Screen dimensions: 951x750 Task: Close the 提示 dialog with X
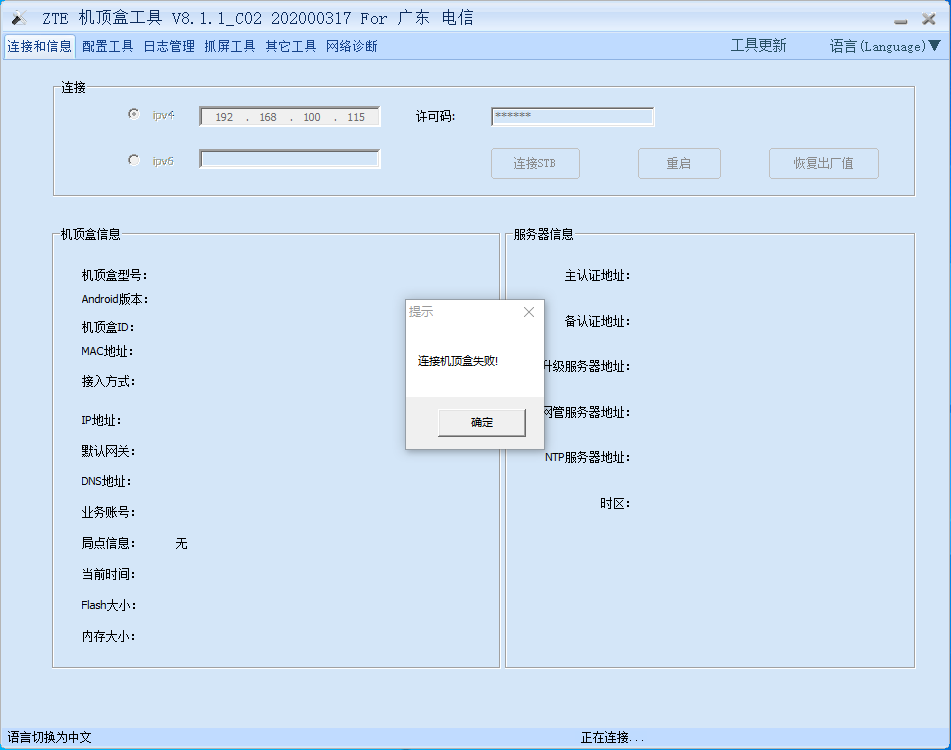coord(529,312)
